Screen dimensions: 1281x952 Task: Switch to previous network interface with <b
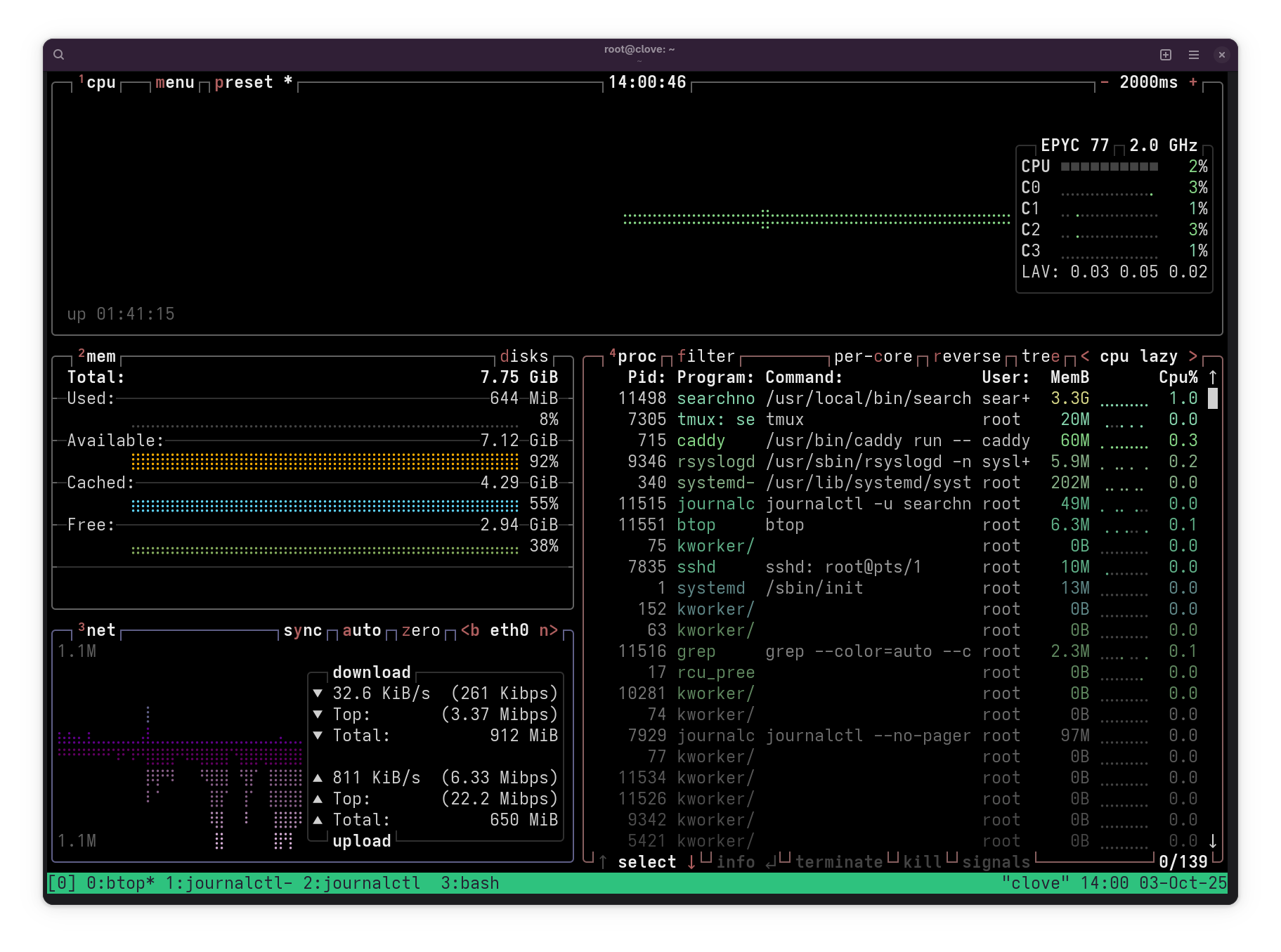pos(470,630)
